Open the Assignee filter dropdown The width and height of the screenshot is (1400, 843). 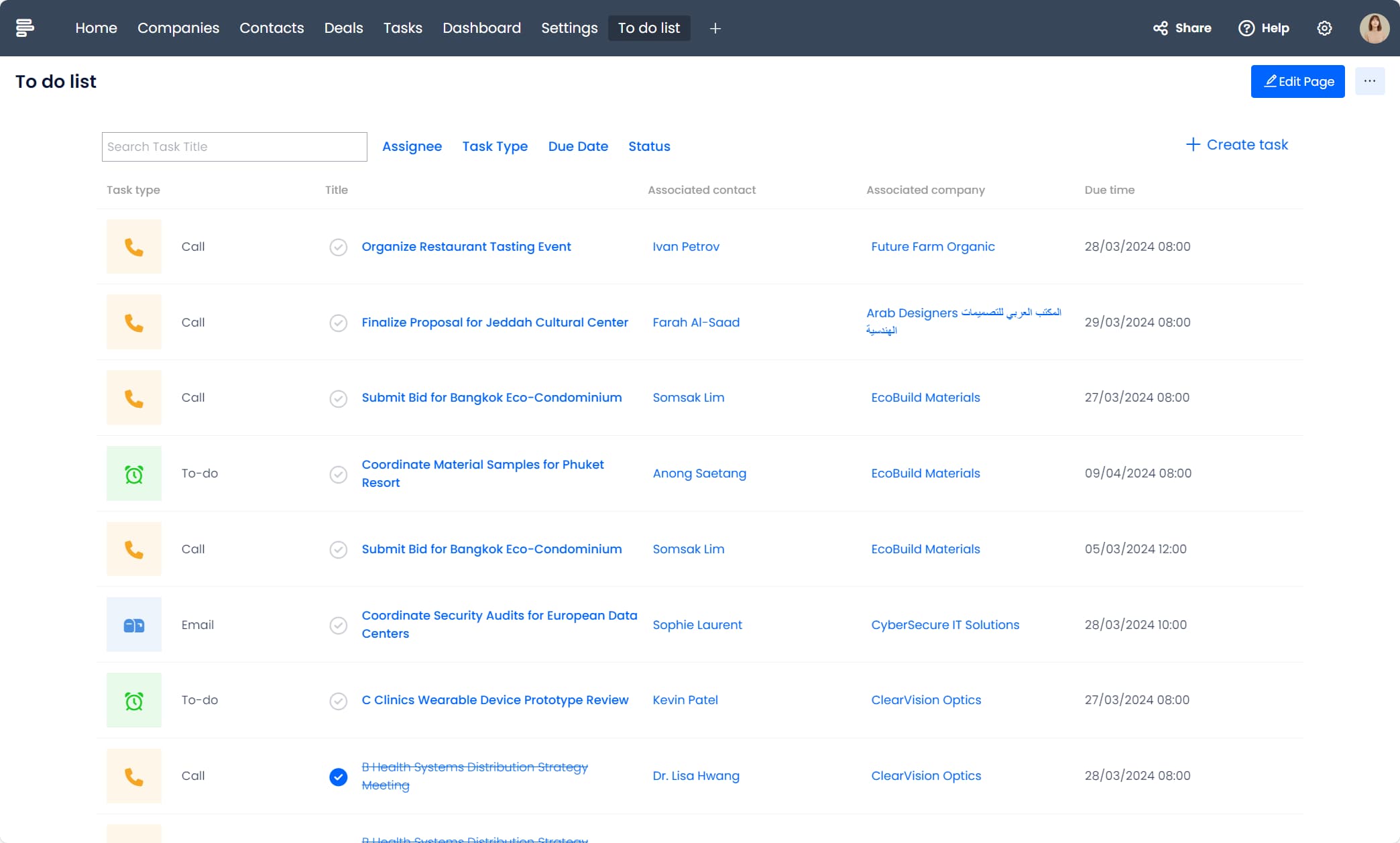[x=412, y=146]
